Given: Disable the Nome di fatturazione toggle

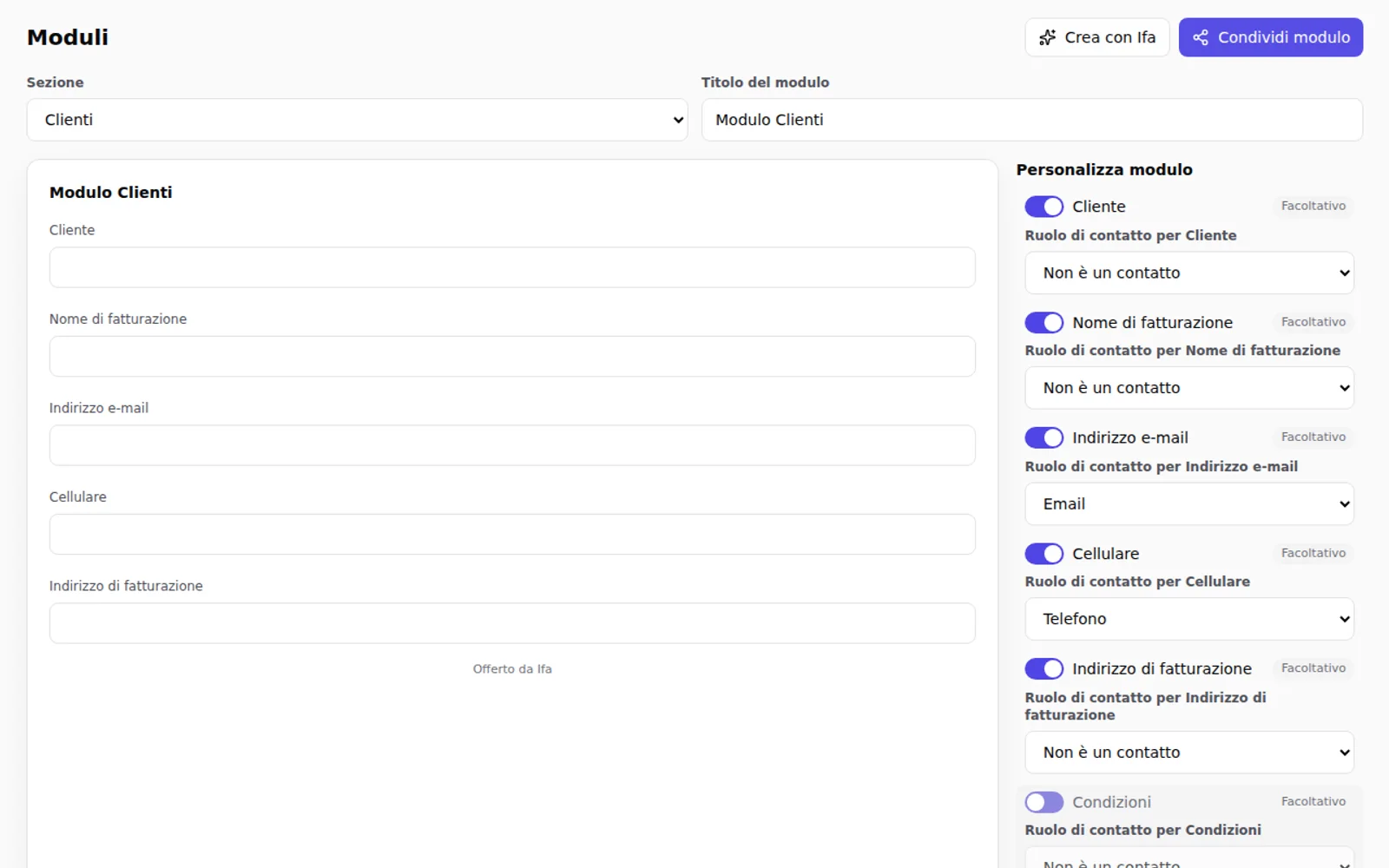Looking at the screenshot, I should 1043,323.
